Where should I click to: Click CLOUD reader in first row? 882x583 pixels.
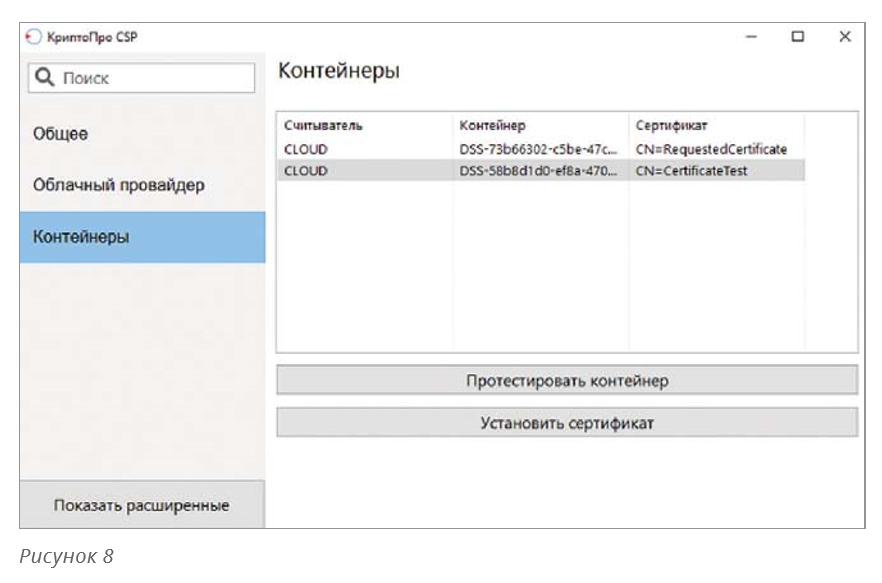306,149
